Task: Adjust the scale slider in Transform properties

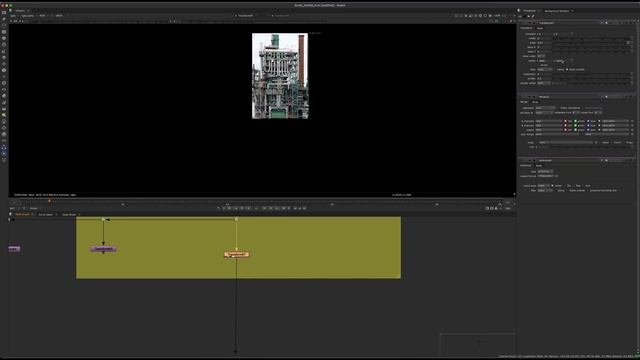Action: point(590,43)
